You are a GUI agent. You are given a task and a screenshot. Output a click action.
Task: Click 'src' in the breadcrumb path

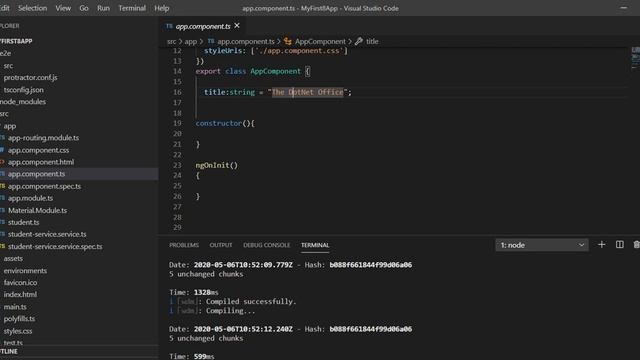click(171, 42)
